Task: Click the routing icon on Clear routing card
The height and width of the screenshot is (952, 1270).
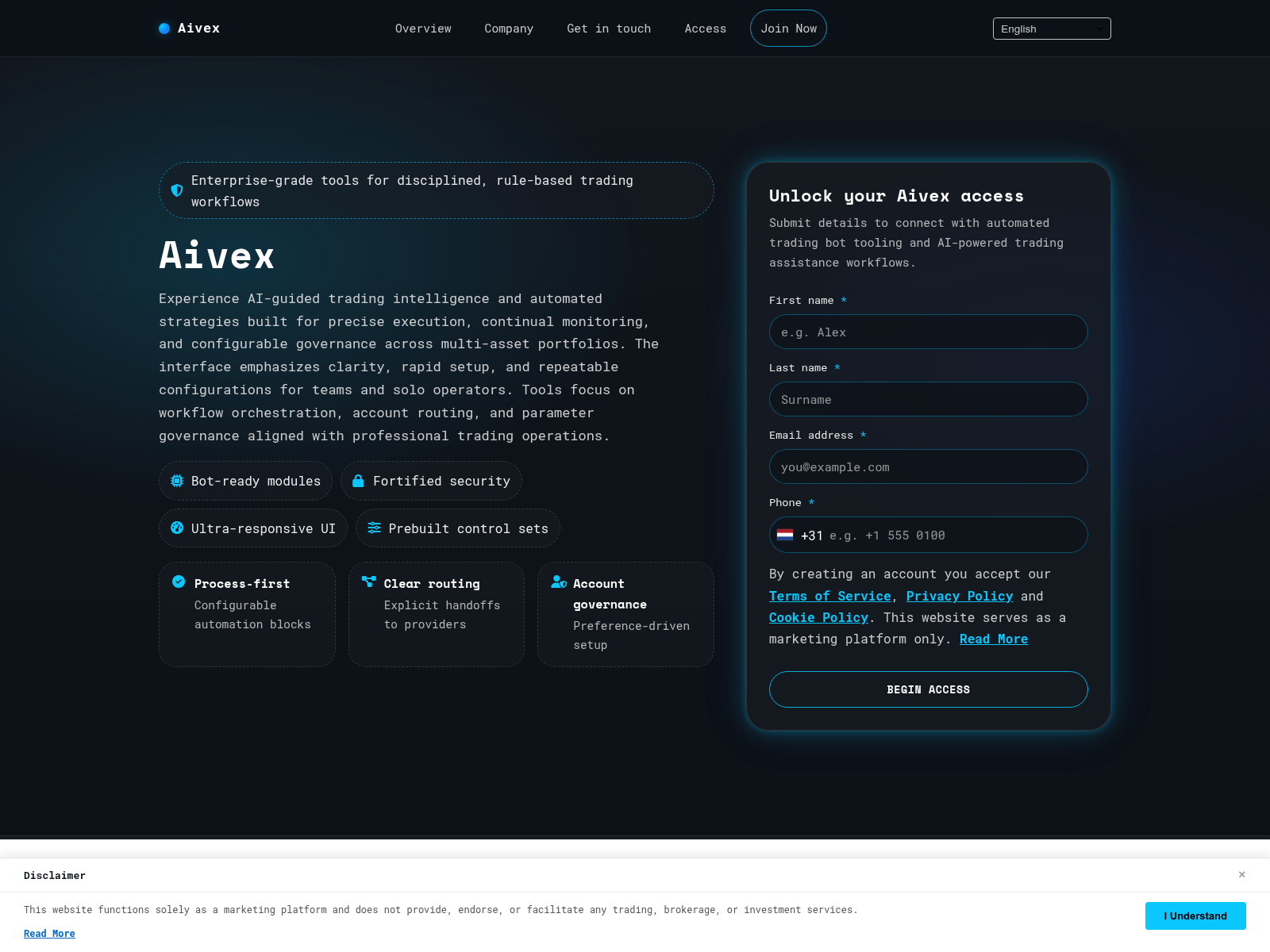Action: pyautogui.click(x=369, y=582)
